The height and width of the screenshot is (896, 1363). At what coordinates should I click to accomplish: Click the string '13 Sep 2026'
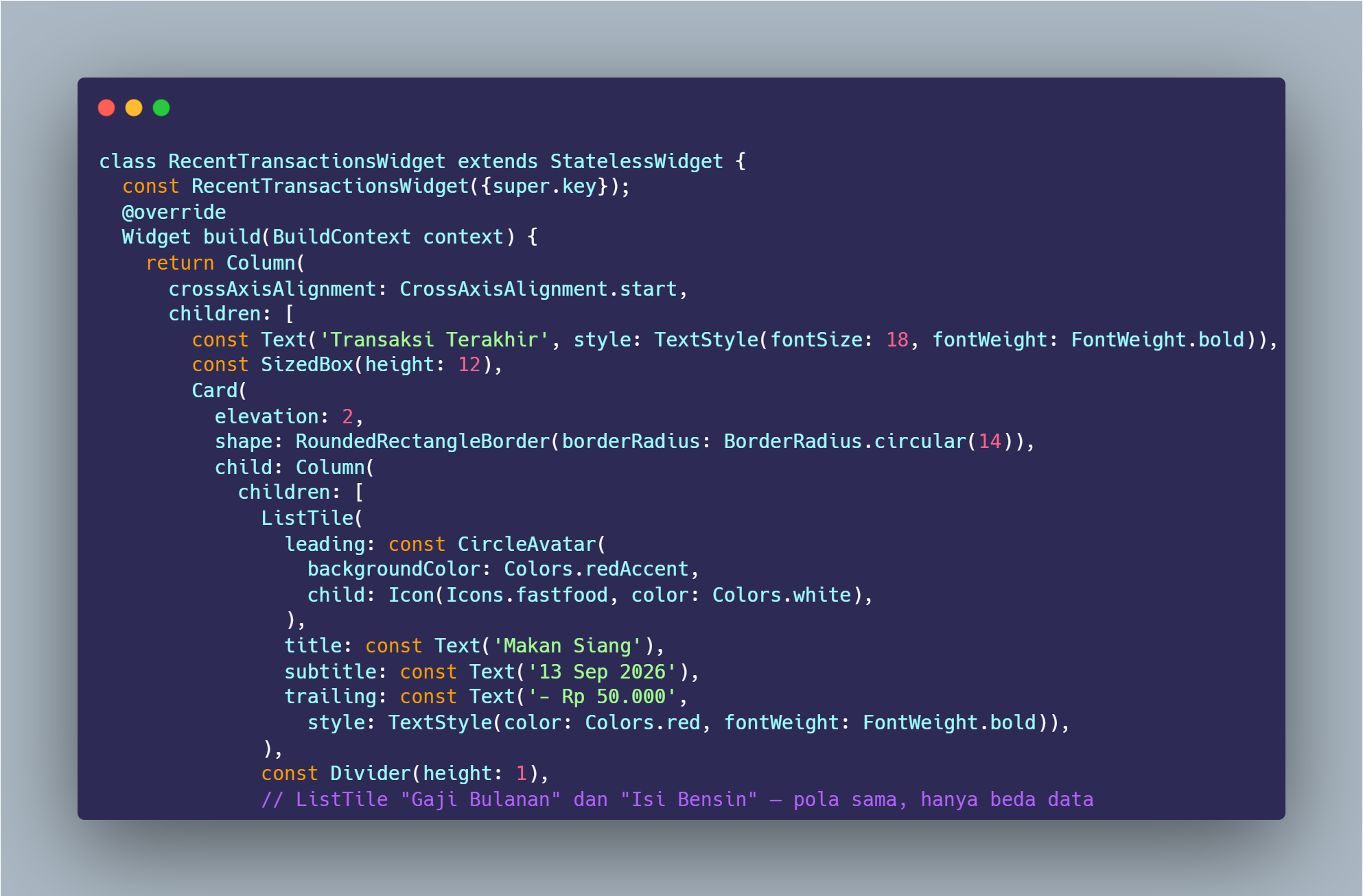point(603,672)
